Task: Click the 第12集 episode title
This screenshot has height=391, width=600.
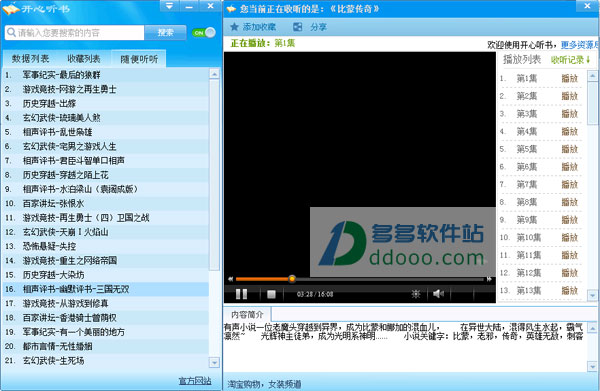Action: pos(529,273)
